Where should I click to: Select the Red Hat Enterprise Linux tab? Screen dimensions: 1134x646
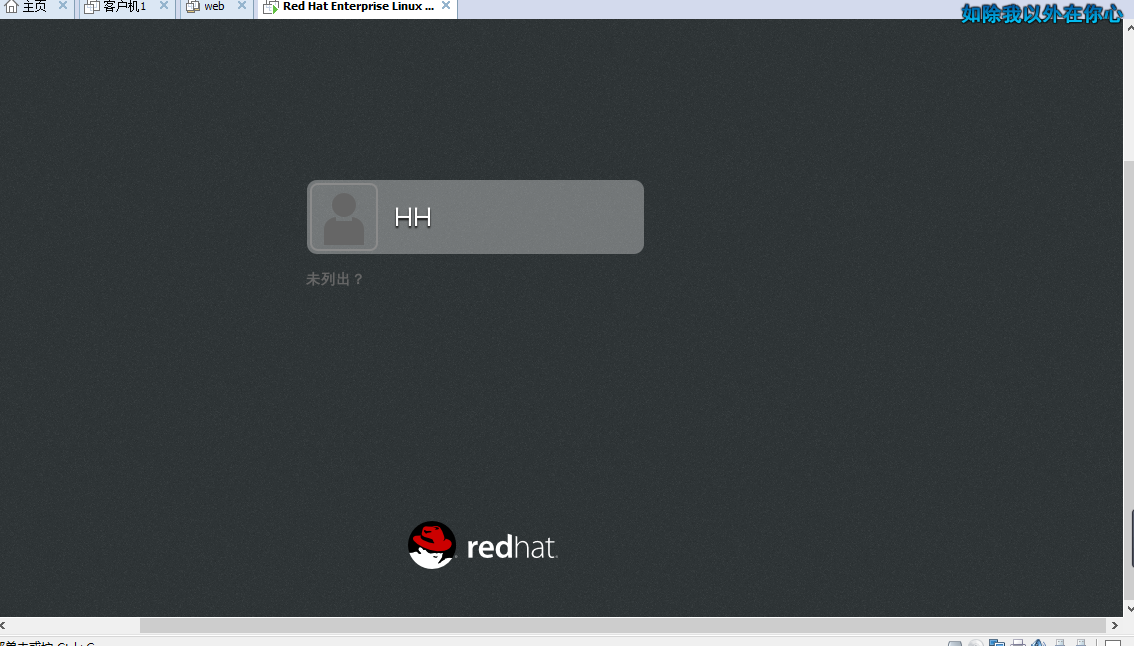pyautogui.click(x=357, y=7)
